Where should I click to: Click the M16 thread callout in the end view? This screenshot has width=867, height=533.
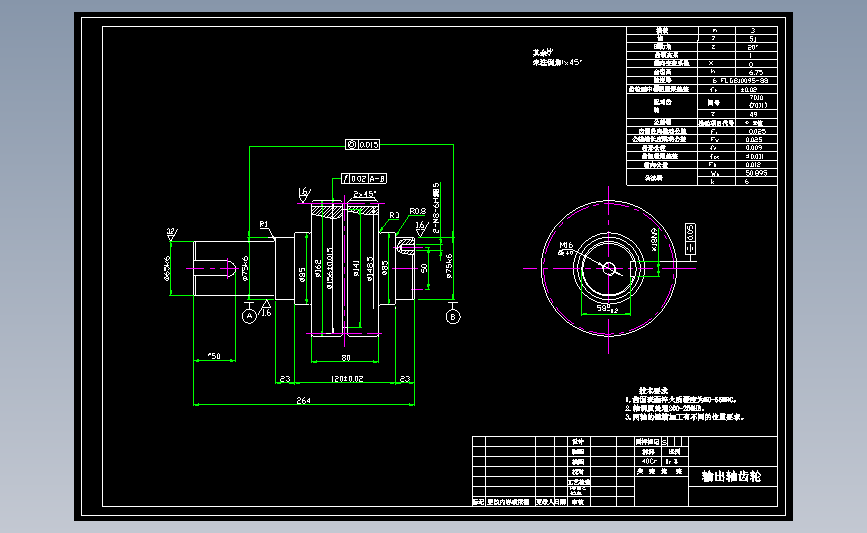tap(566, 245)
